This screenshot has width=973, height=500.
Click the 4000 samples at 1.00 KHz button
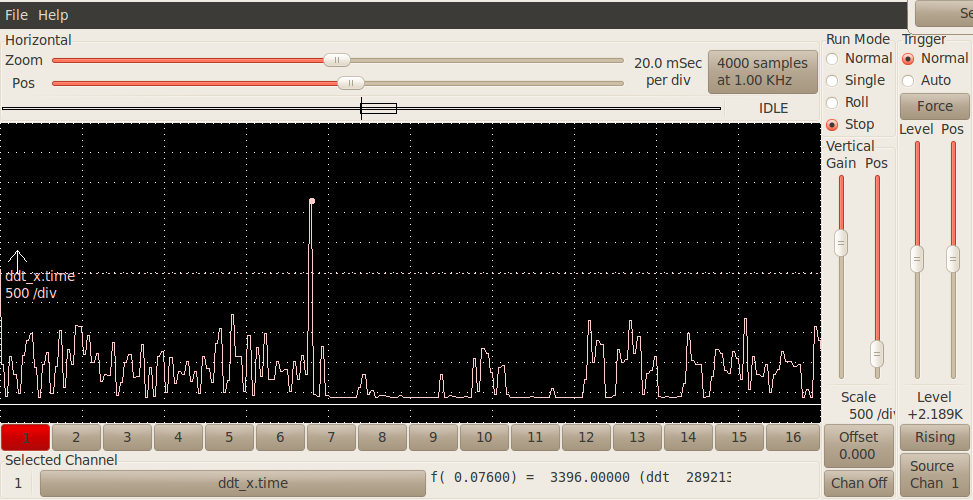(x=762, y=71)
